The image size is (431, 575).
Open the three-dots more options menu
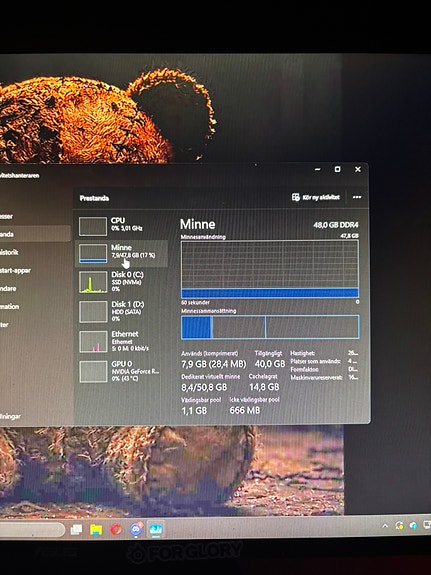[x=357, y=197]
